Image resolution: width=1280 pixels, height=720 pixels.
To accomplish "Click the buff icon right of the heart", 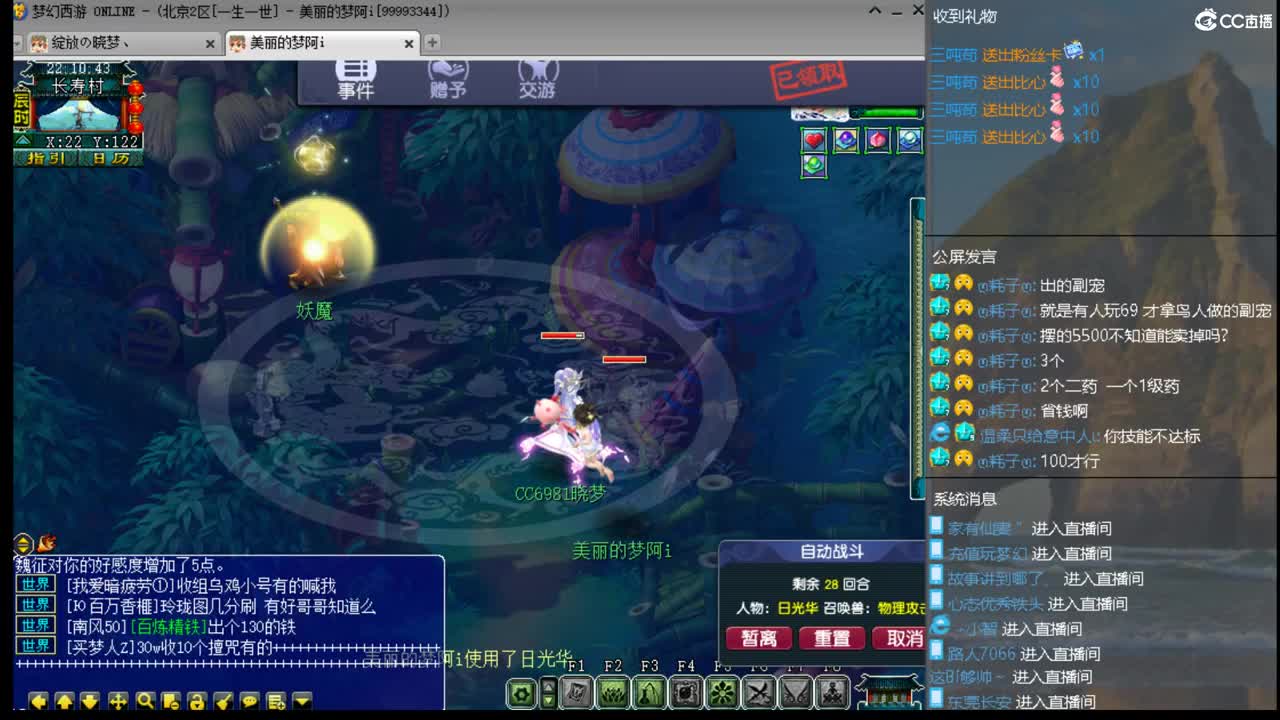I will 846,140.
